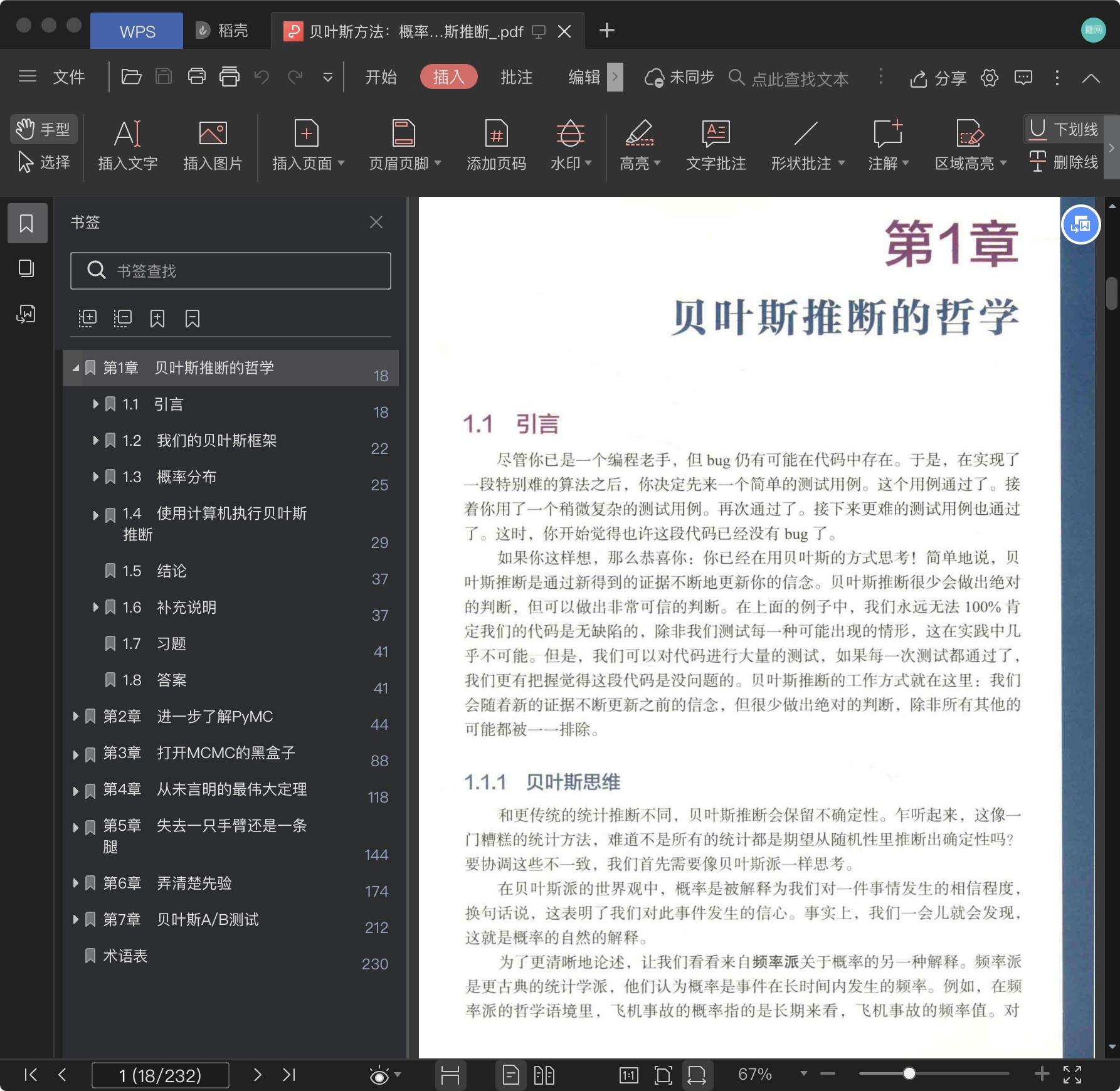Select the 插入图片 tool
This screenshot has height=1091, width=1120.
coord(213,145)
